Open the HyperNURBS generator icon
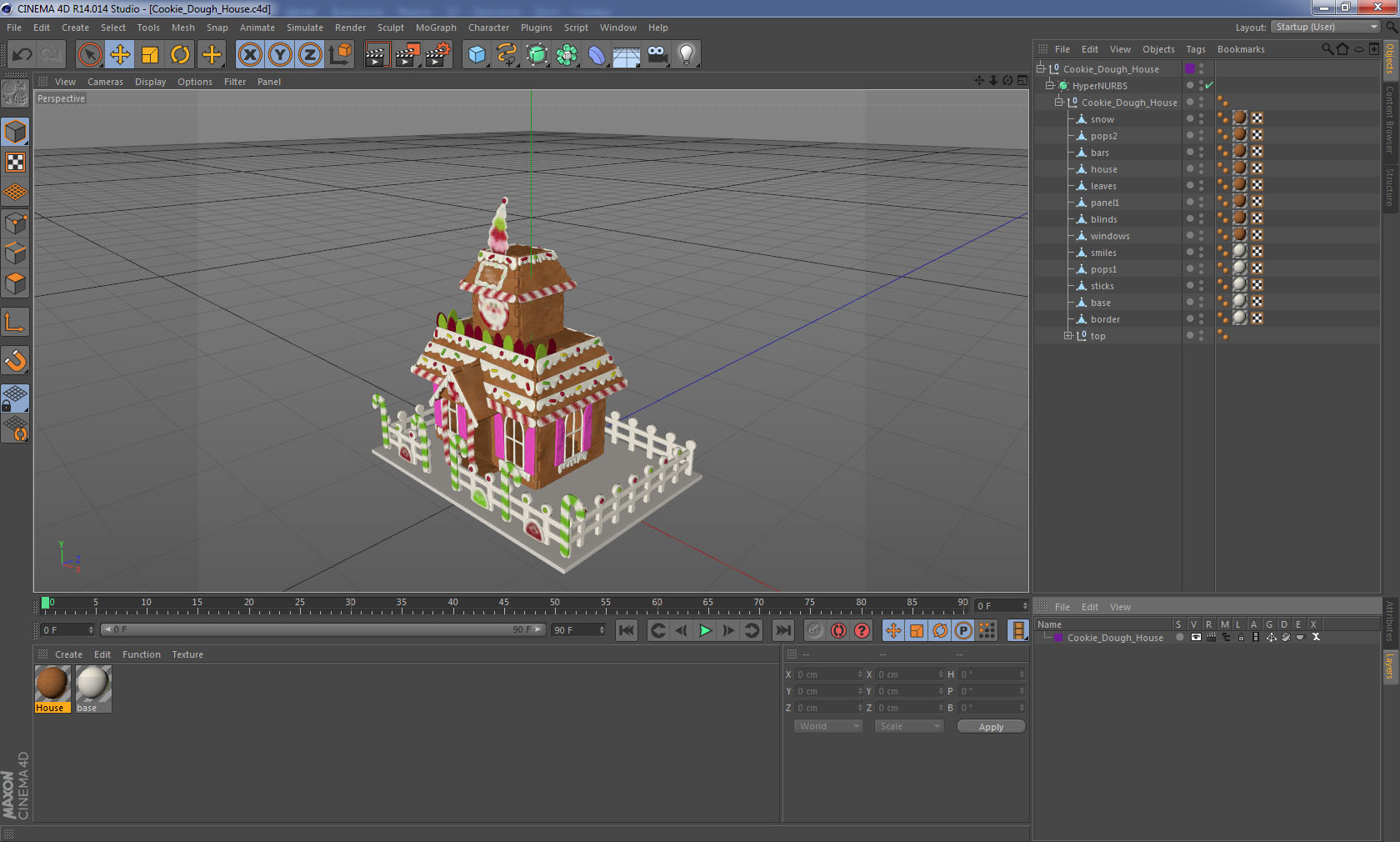1400x842 pixels. (x=537, y=55)
